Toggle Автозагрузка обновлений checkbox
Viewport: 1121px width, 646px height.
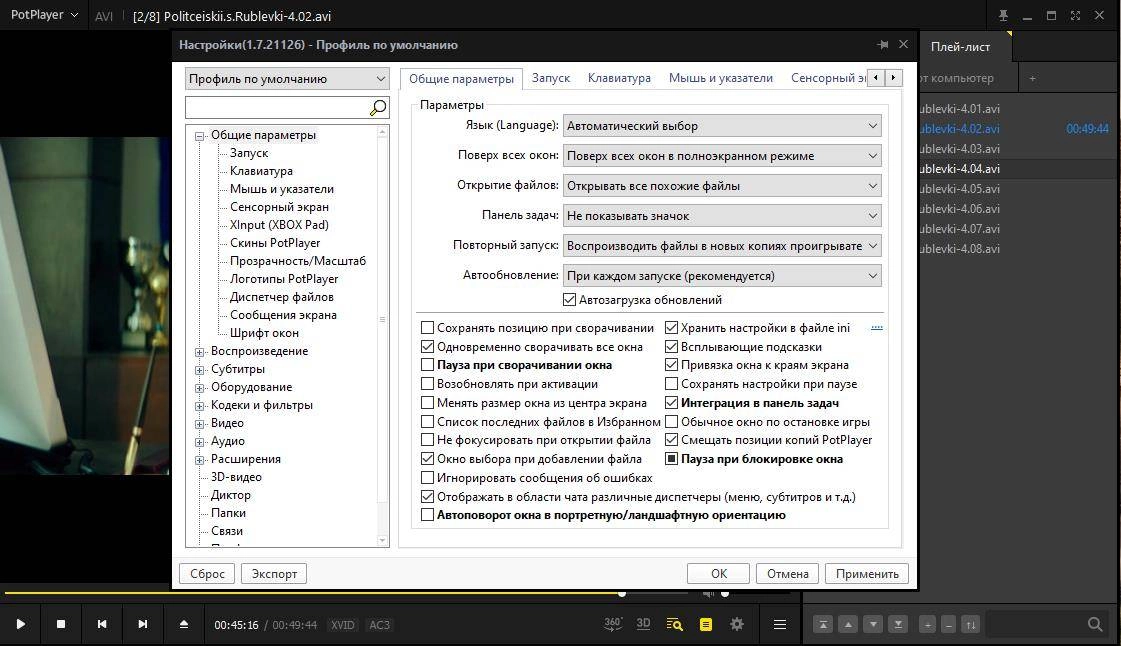click(x=569, y=299)
